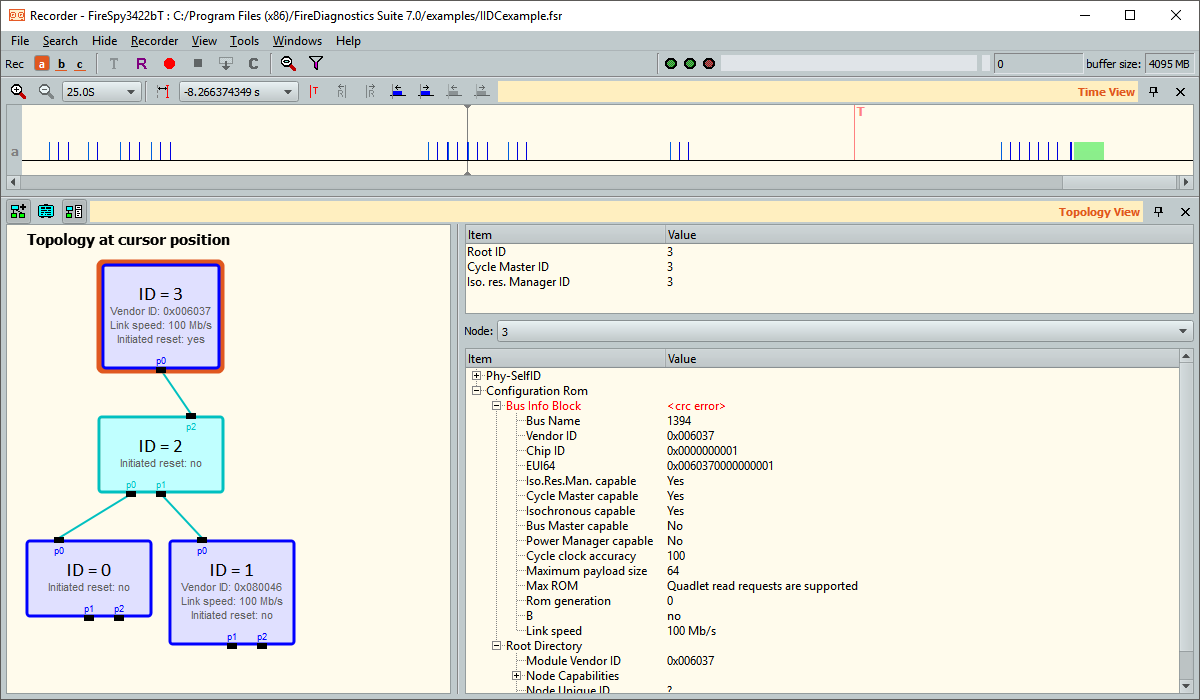Open the filter funnel tool

pyautogui.click(x=316, y=64)
